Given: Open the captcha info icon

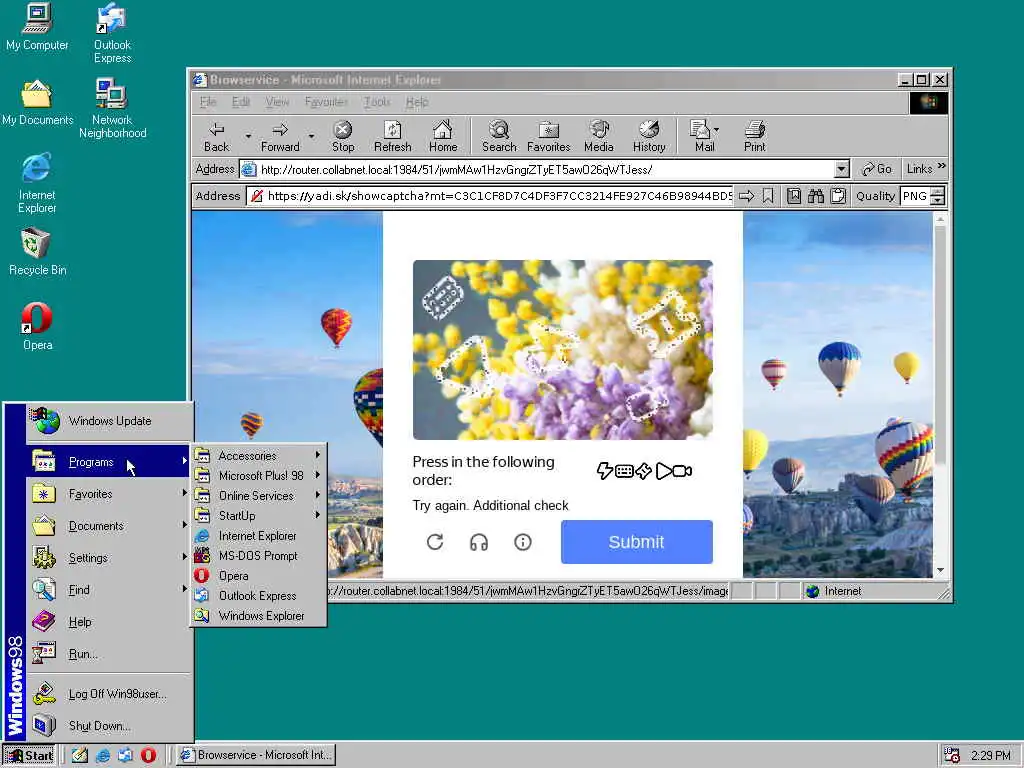Looking at the screenshot, I should (522, 542).
